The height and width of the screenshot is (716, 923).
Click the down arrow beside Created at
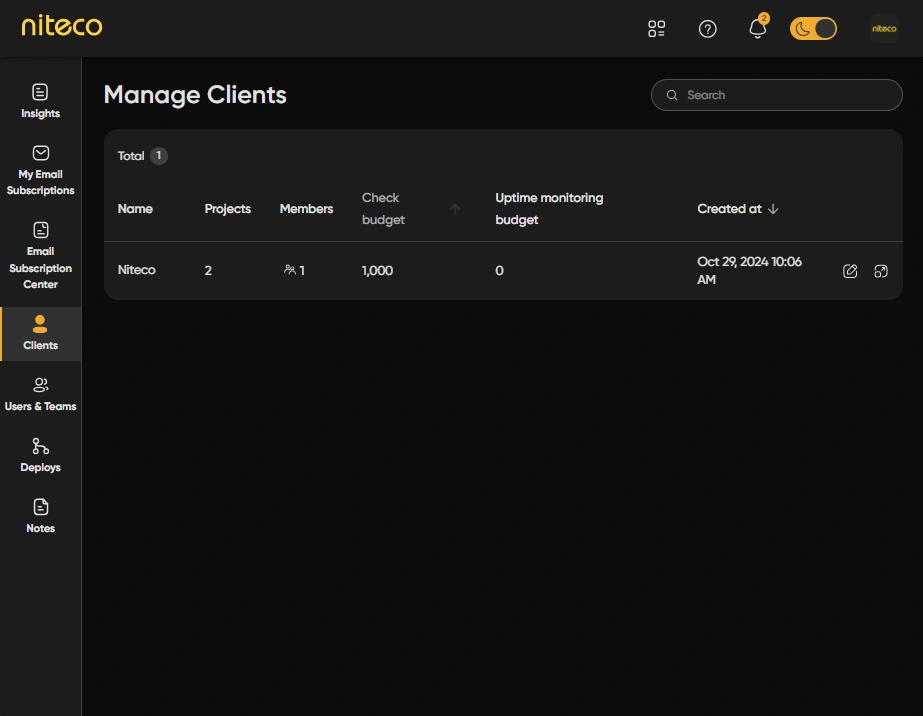(x=773, y=209)
